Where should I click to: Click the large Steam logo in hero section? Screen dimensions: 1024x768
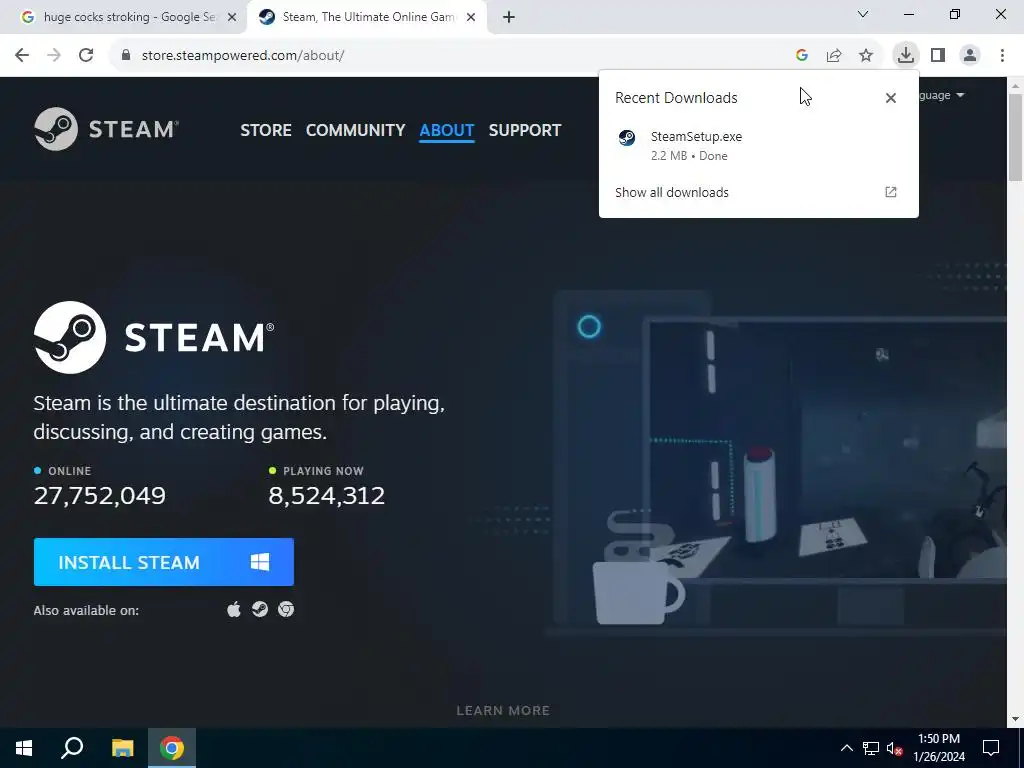[154, 338]
